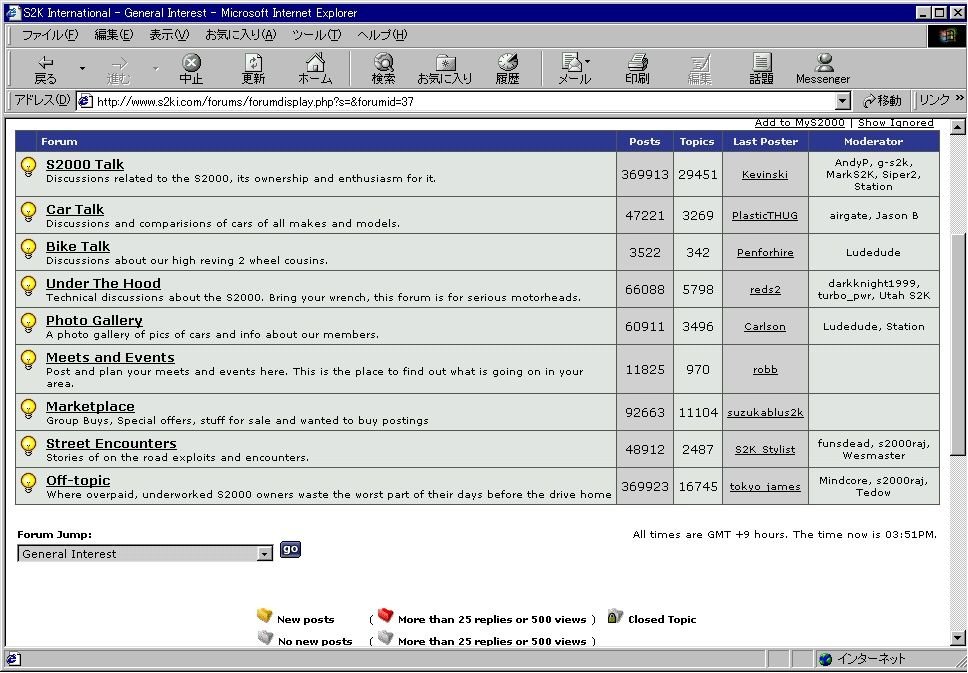Image resolution: width=968 pixels, height=673 pixels.
Task: Click the lightbulb icon beside S2000 Talk
Action: tap(29, 166)
